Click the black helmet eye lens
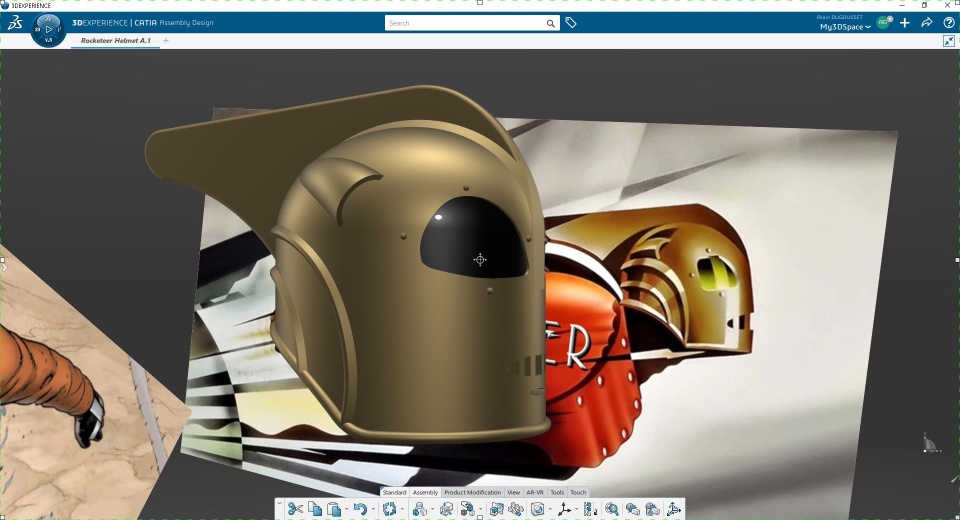The image size is (960, 520). pos(473,238)
